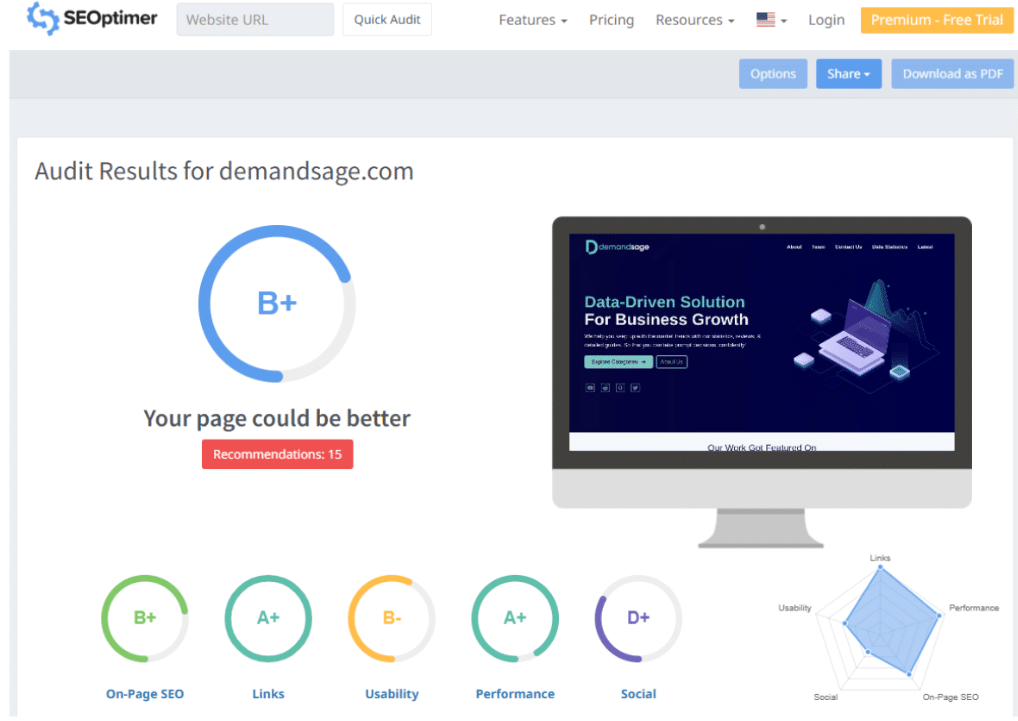Select the Usability B- score gauge

(x=391, y=618)
